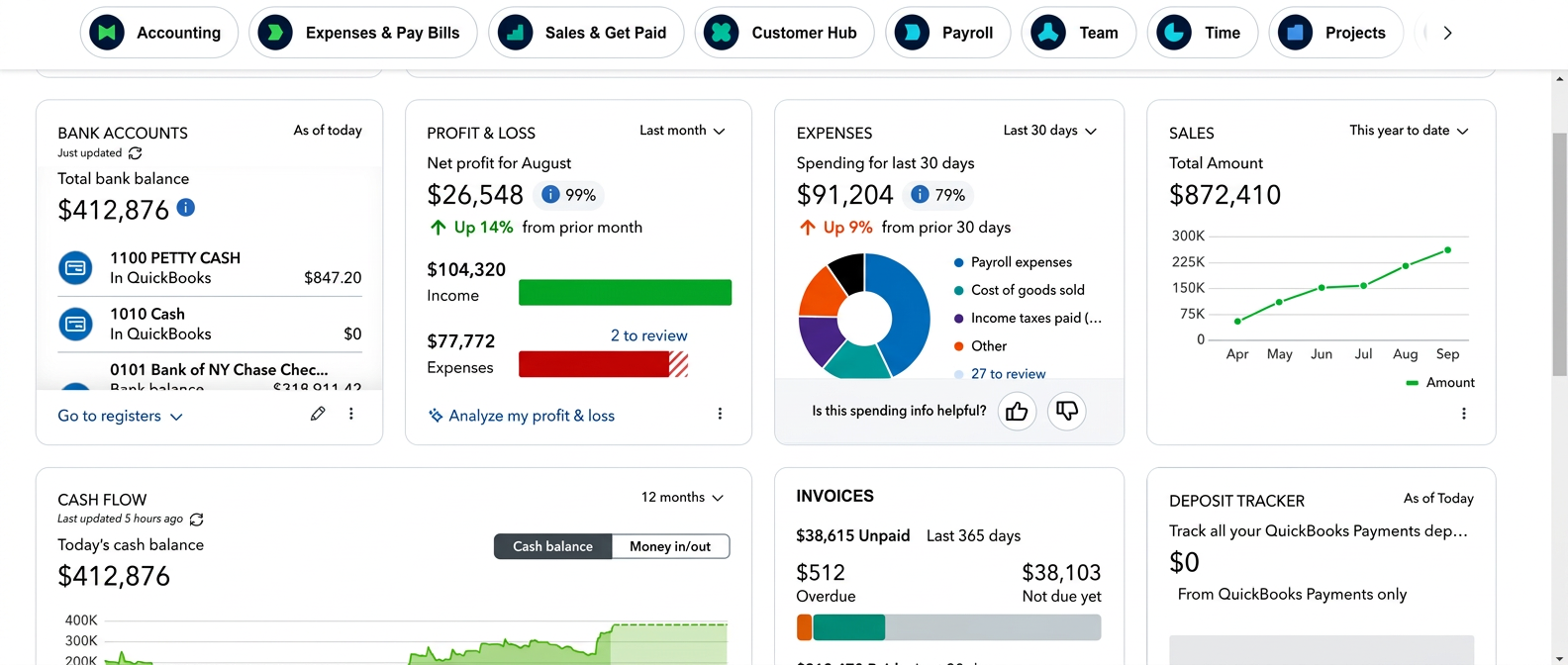
Task: Show more apps with right arrow
Action: click(1447, 33)
